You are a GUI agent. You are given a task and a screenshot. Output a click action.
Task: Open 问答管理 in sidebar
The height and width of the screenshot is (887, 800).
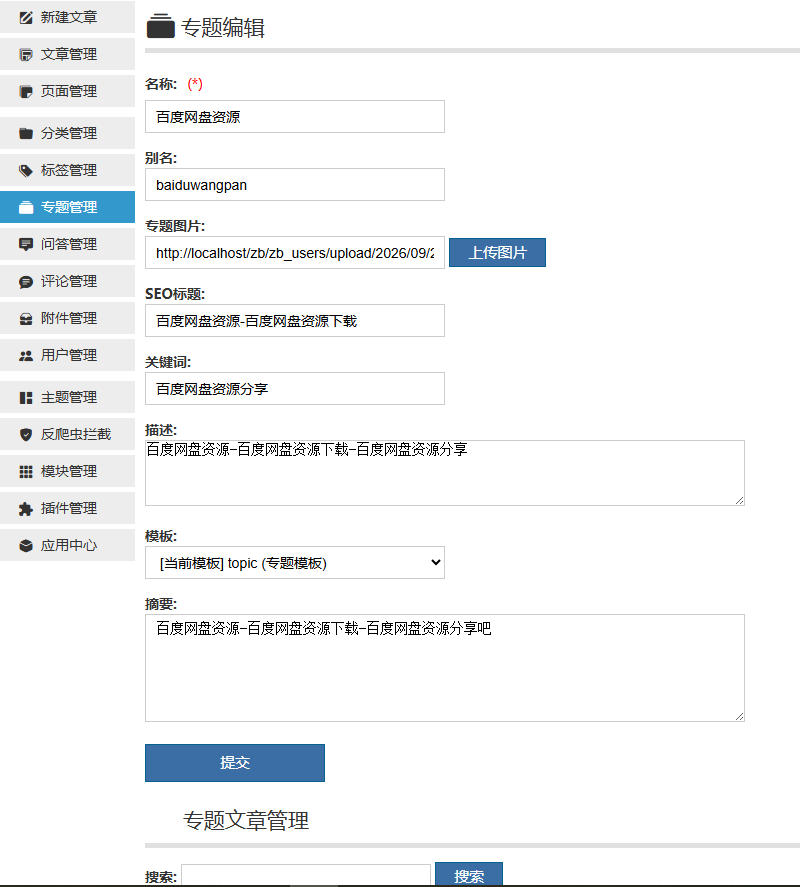click(67, 244)
